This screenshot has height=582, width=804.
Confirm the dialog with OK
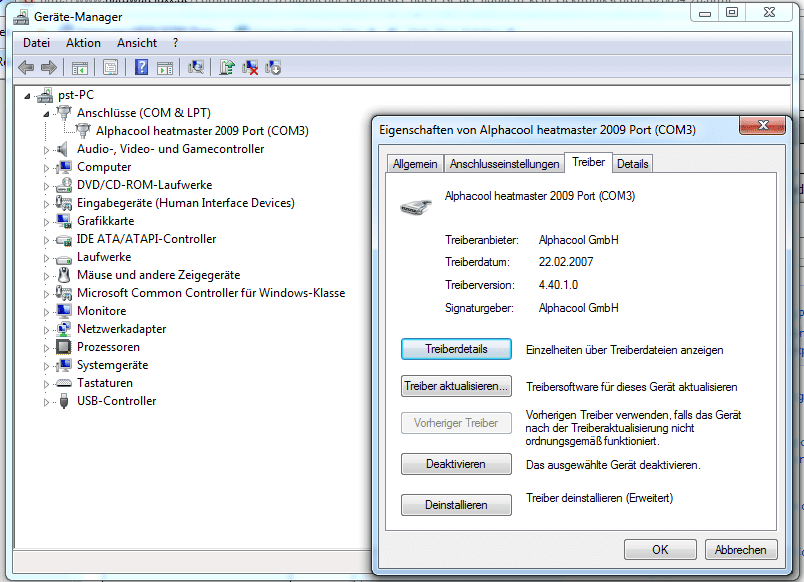(x=660, y=550)
